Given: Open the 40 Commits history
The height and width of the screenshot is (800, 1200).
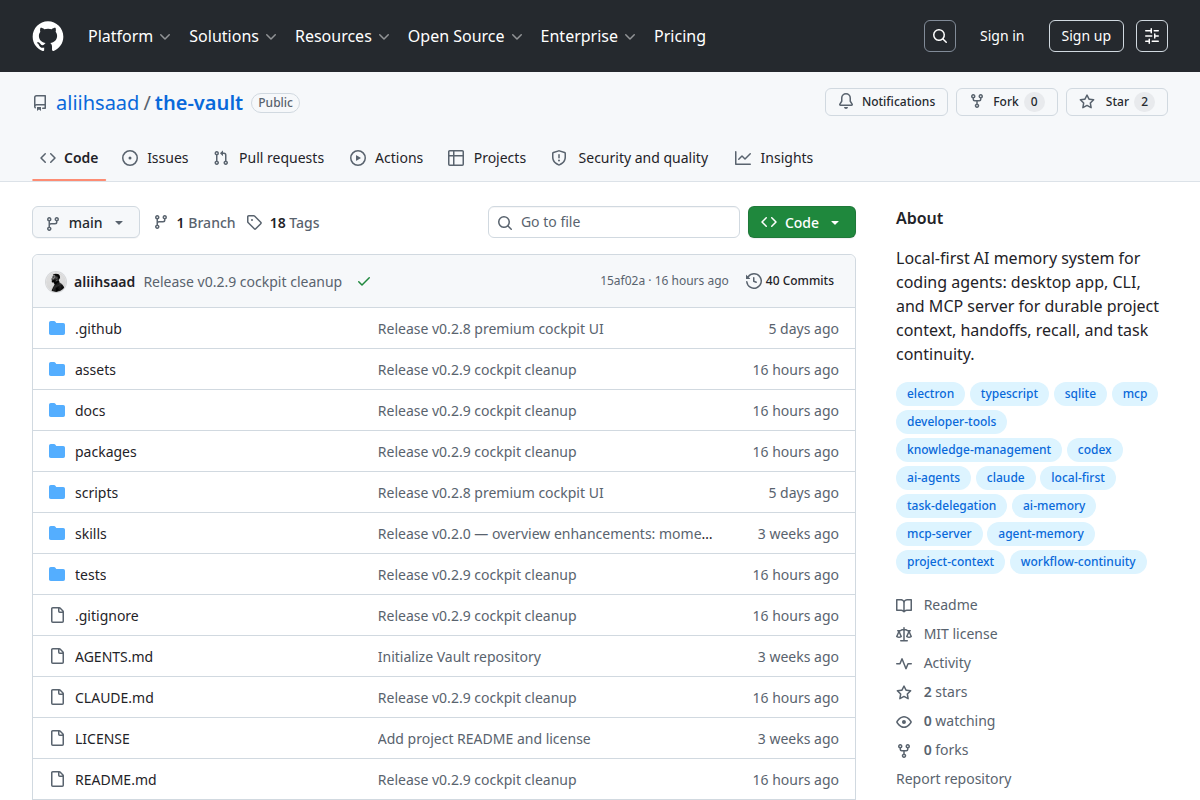Looking at the screenshot, I should point(790,281).
